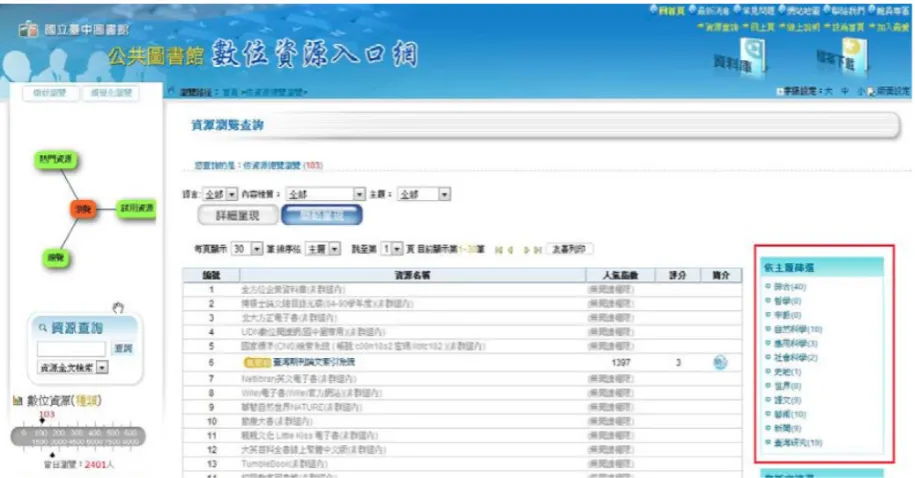Sort by the 資源名稱 column header

412,275
